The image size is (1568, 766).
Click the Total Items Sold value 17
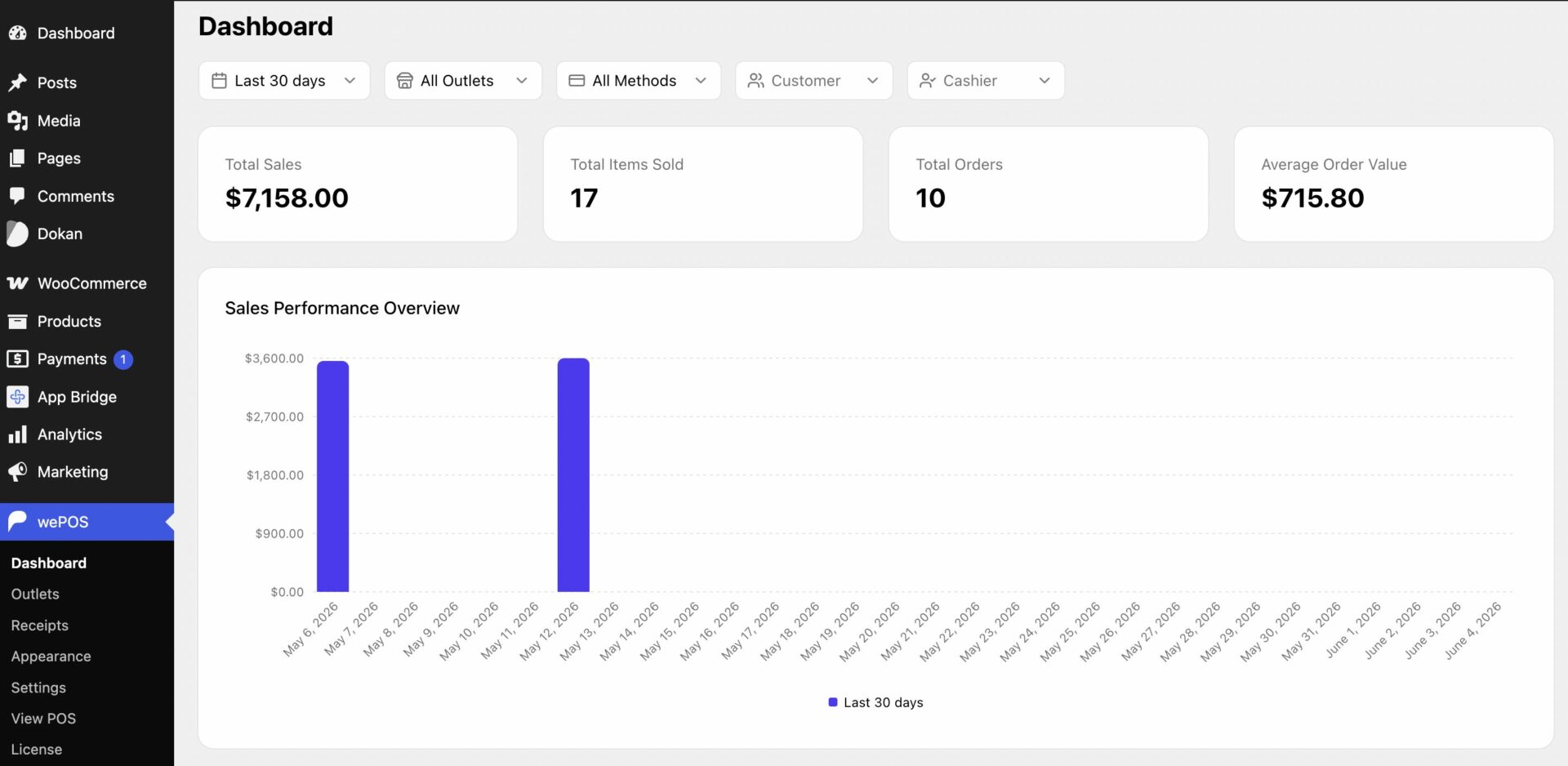click(x=584, y=198)
